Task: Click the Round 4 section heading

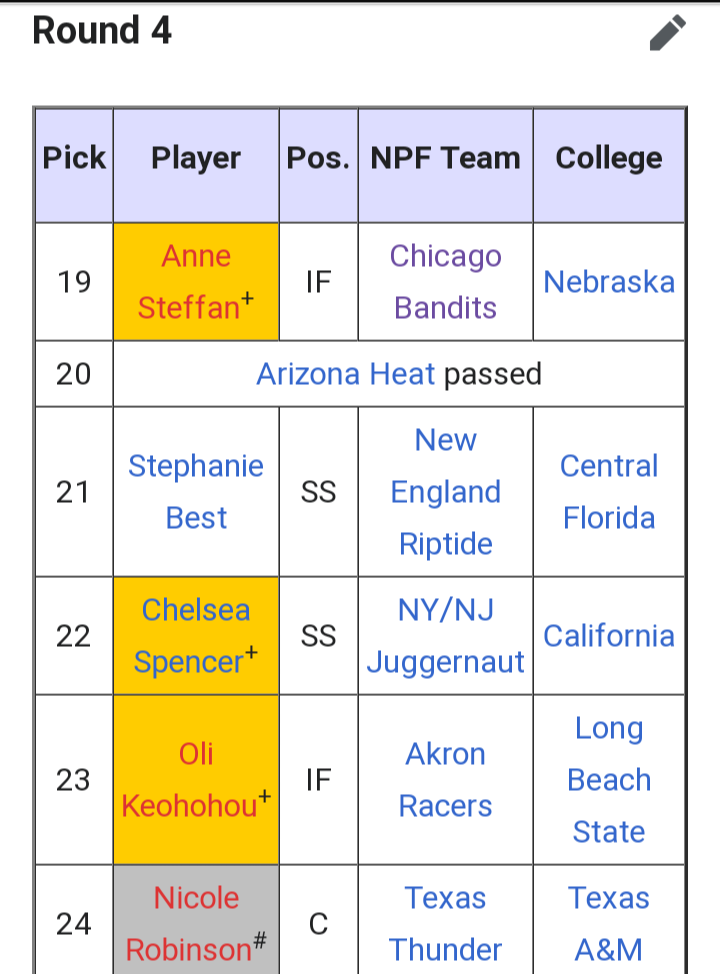Action: pyautogui.click(x=102, y=31)
